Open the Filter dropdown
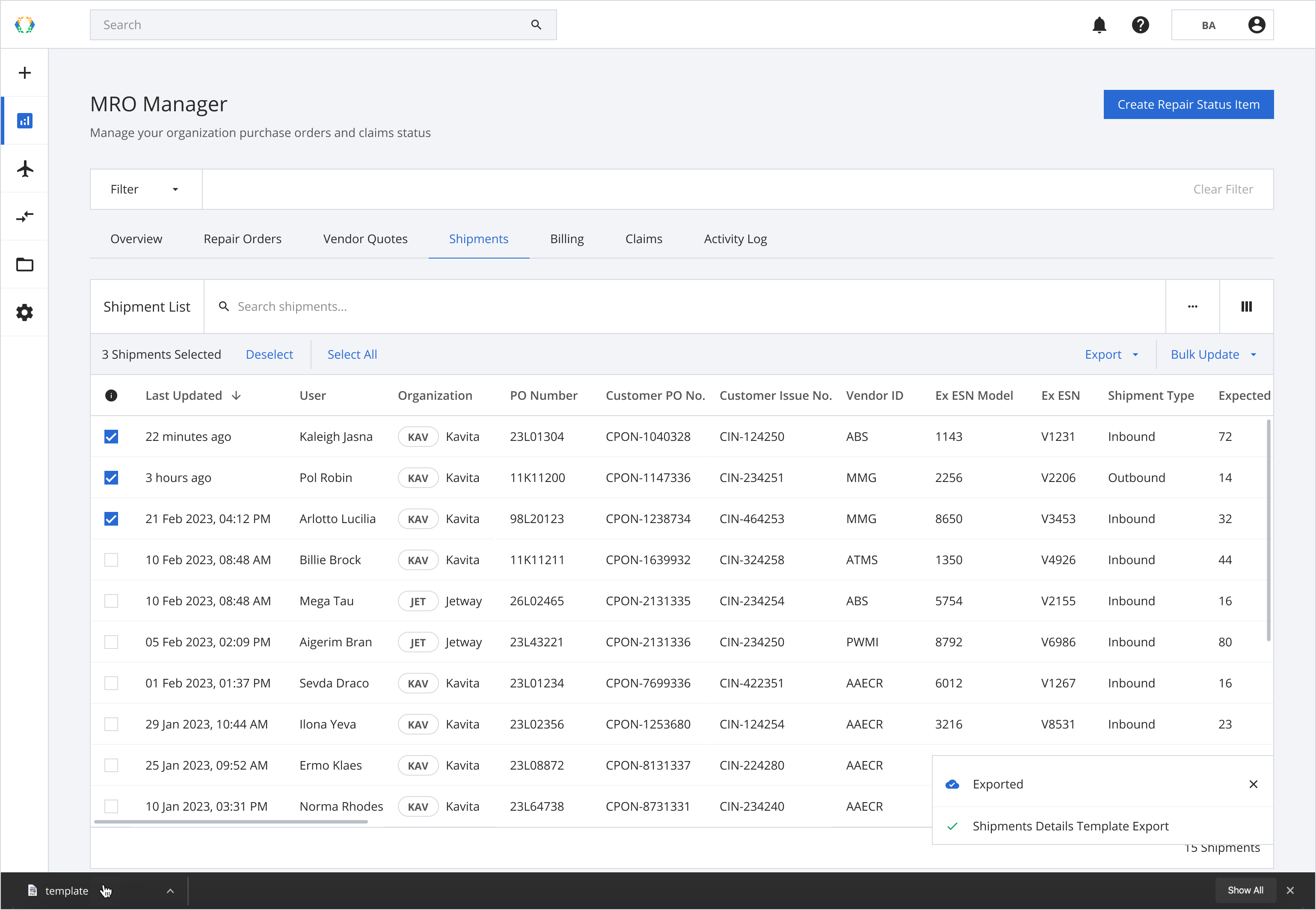Screen dimensions: 1316x910 (x=146, y=189)
